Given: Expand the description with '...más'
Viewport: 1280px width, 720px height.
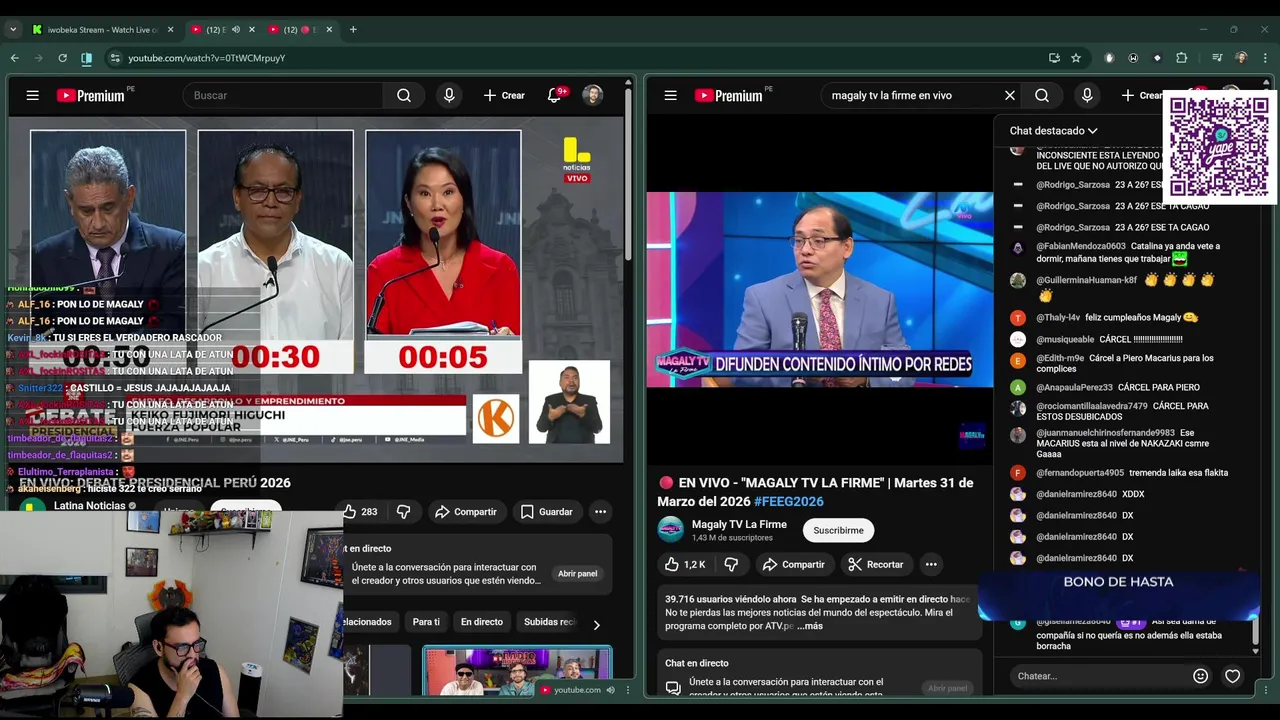Looking at the screenshot, I should pos(810,626).
